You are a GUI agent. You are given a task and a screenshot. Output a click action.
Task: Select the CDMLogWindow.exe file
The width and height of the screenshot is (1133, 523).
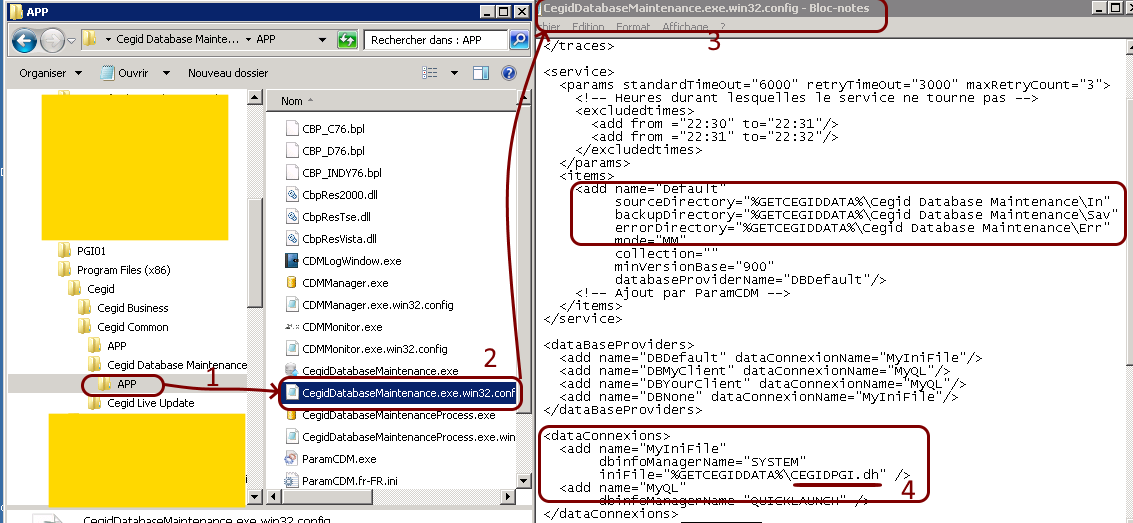coord(351,261)
